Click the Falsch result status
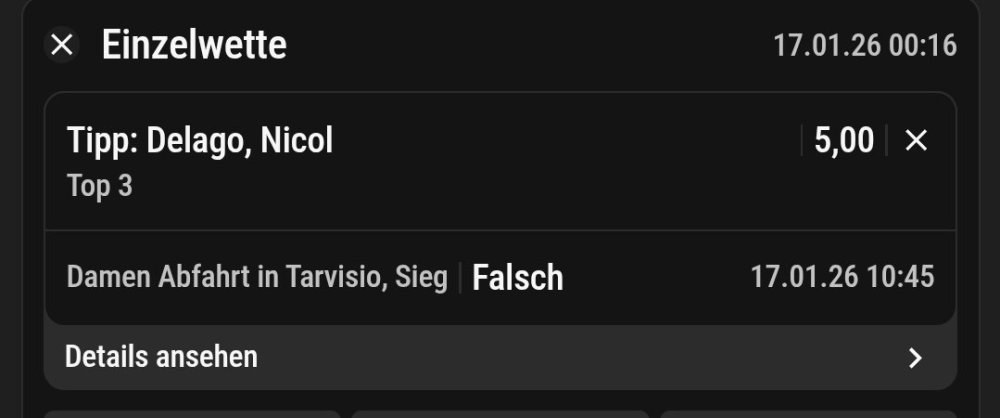Image resolution: width=1000 pixels, height=418 pixels. [517, 277]
